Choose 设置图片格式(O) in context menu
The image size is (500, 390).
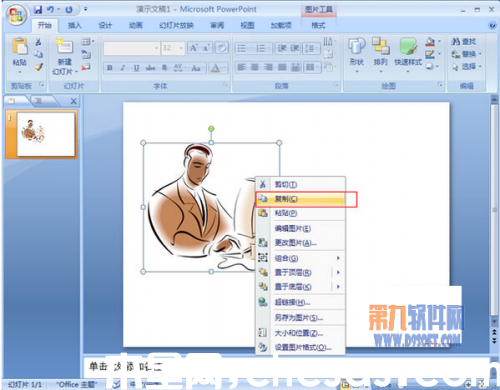300,347
